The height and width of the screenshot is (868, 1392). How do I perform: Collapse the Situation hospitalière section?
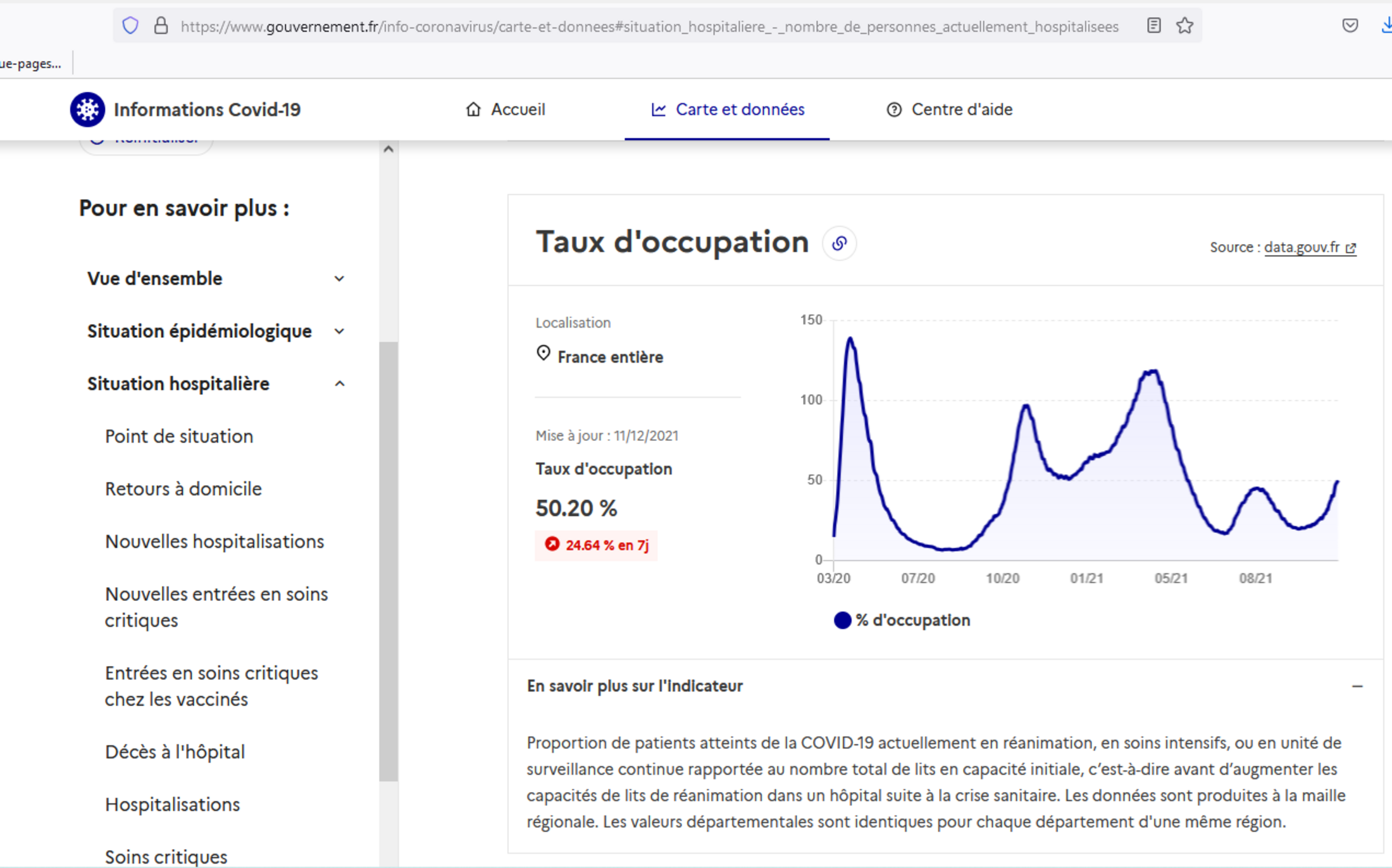[x=339, y=384]
